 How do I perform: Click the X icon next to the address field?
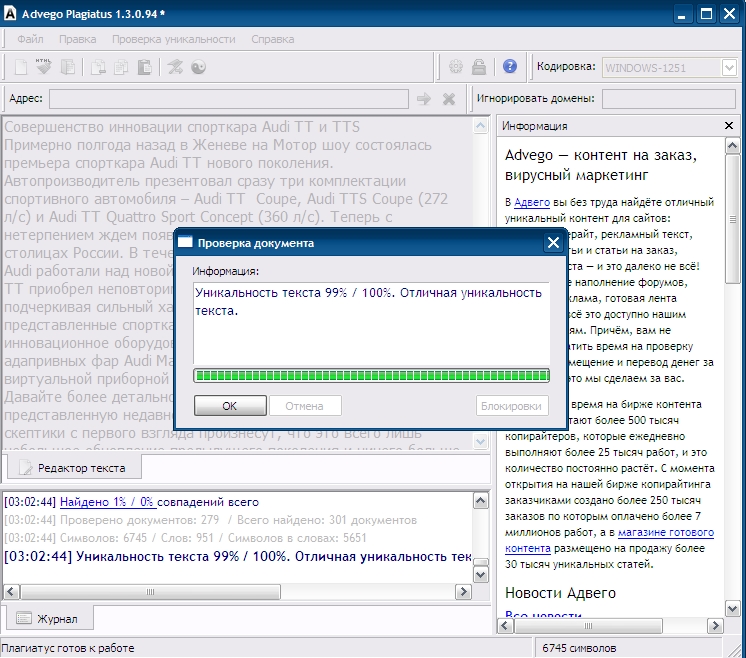tap(449, 99)
